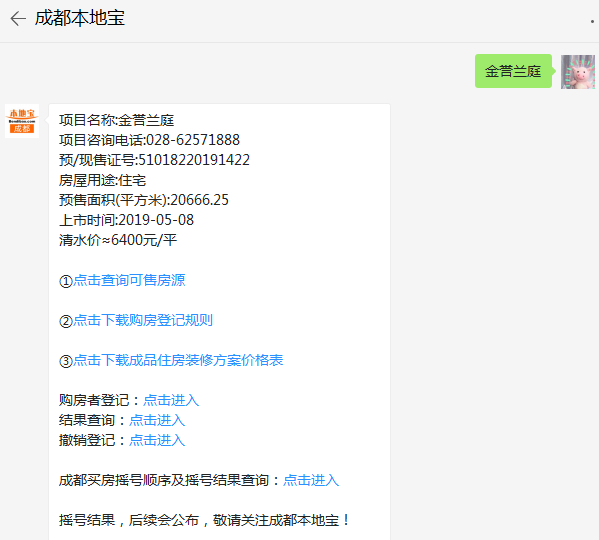This screenshot has width=599, height=540.
Task: Click 点击进入 for 摇号结果查询
Action: (311, 480)
